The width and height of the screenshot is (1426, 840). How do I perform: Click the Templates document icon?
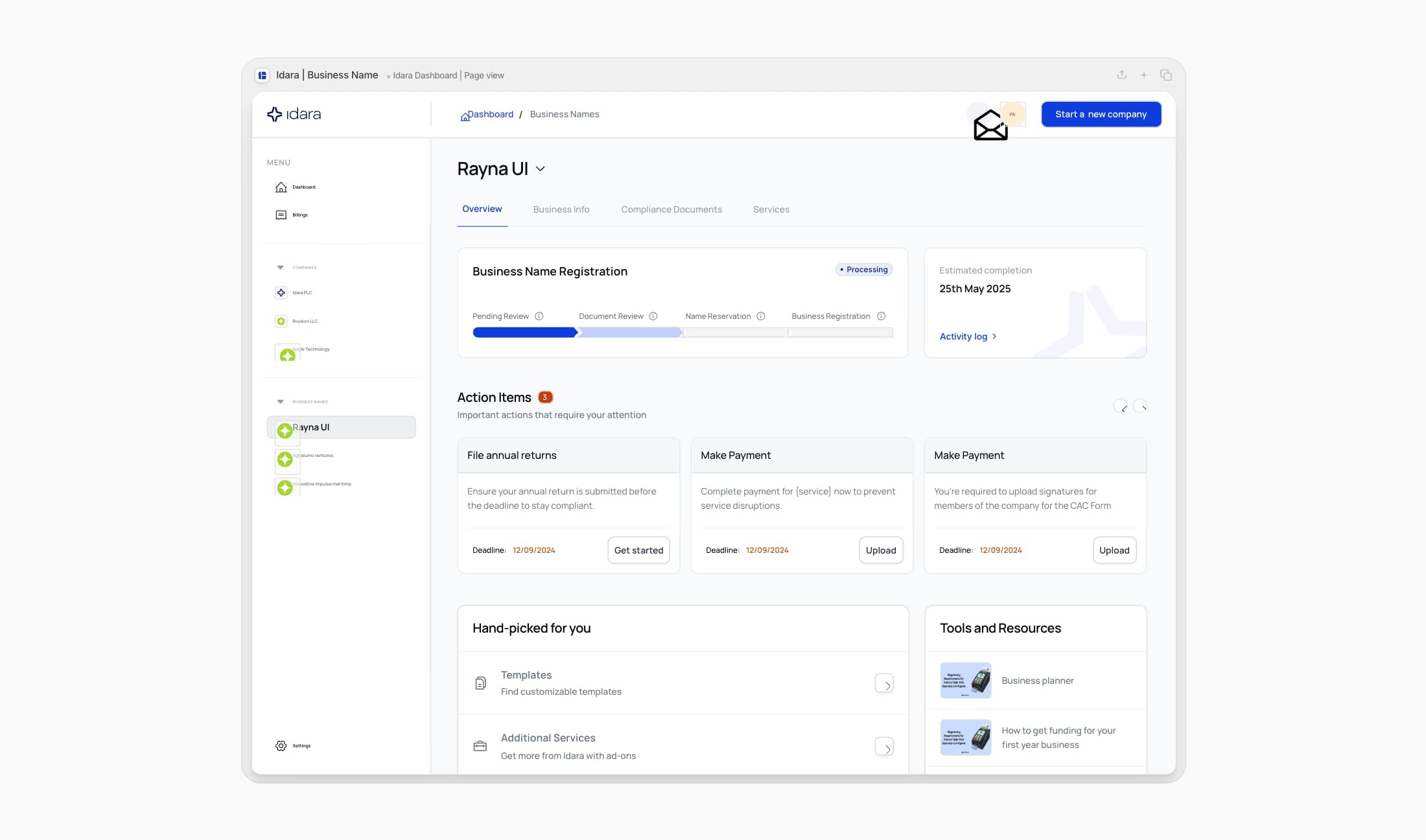(x=480, y=683)
